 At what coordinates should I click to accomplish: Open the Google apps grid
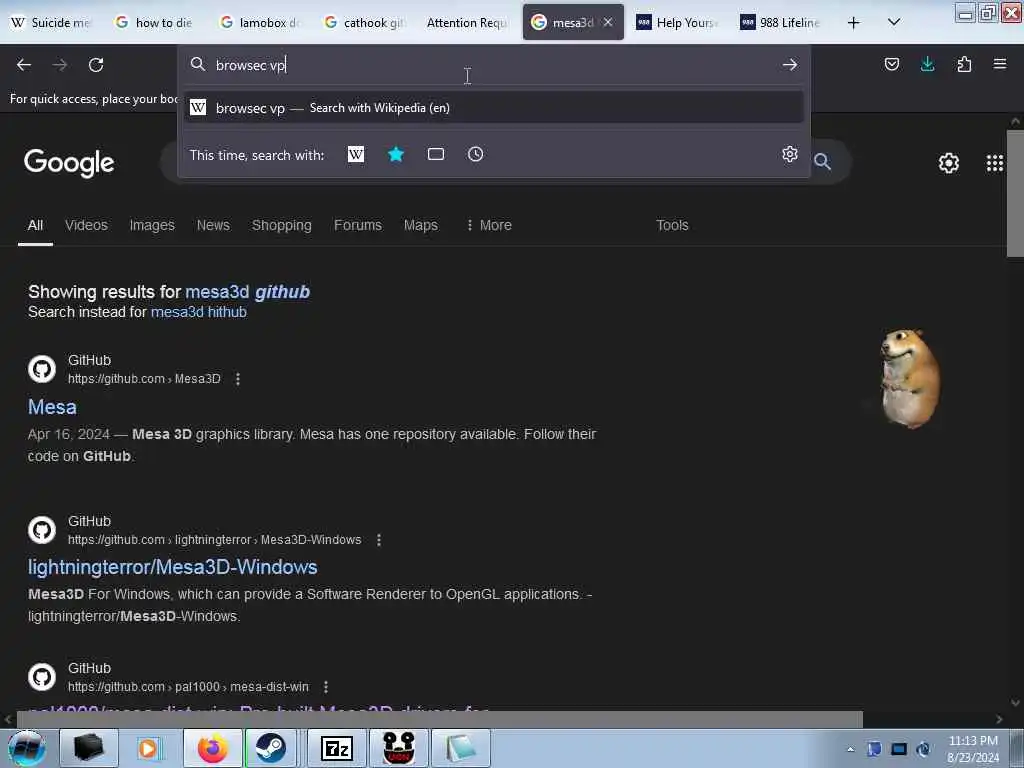click(x=995, y=163)
